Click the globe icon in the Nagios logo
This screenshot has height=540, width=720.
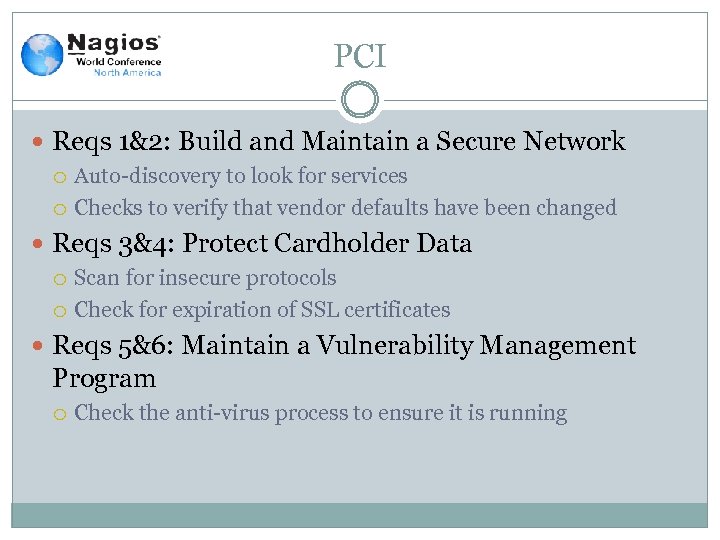coord(42,55)
